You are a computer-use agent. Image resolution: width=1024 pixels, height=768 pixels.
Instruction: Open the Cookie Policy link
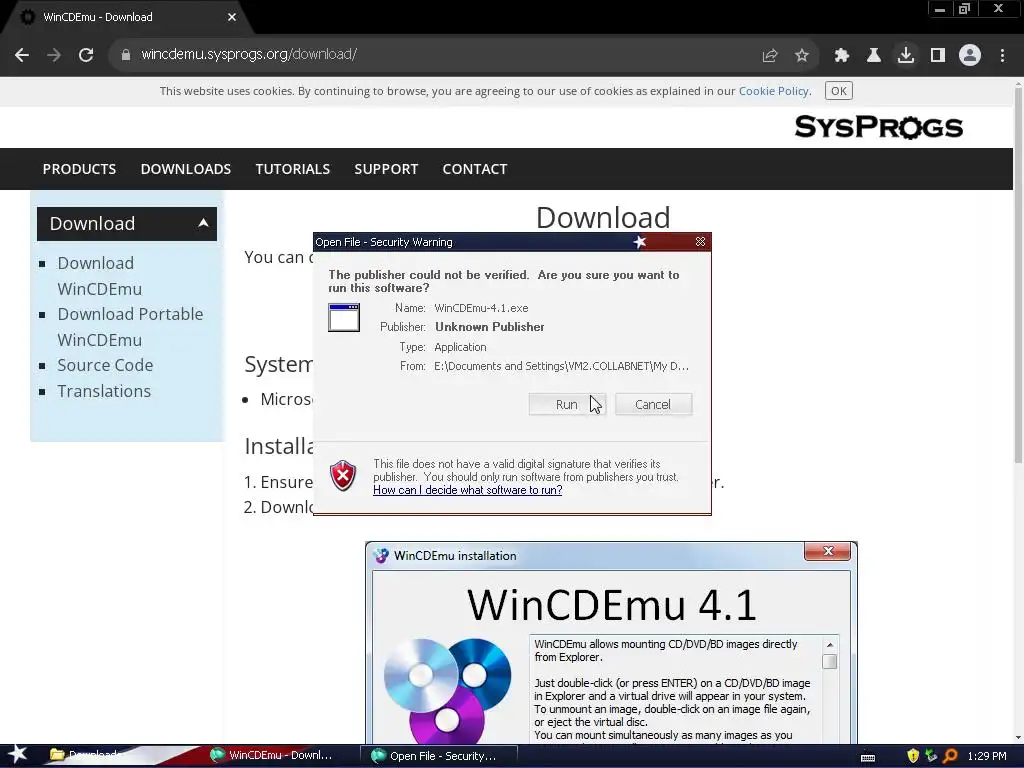point(774,91)
